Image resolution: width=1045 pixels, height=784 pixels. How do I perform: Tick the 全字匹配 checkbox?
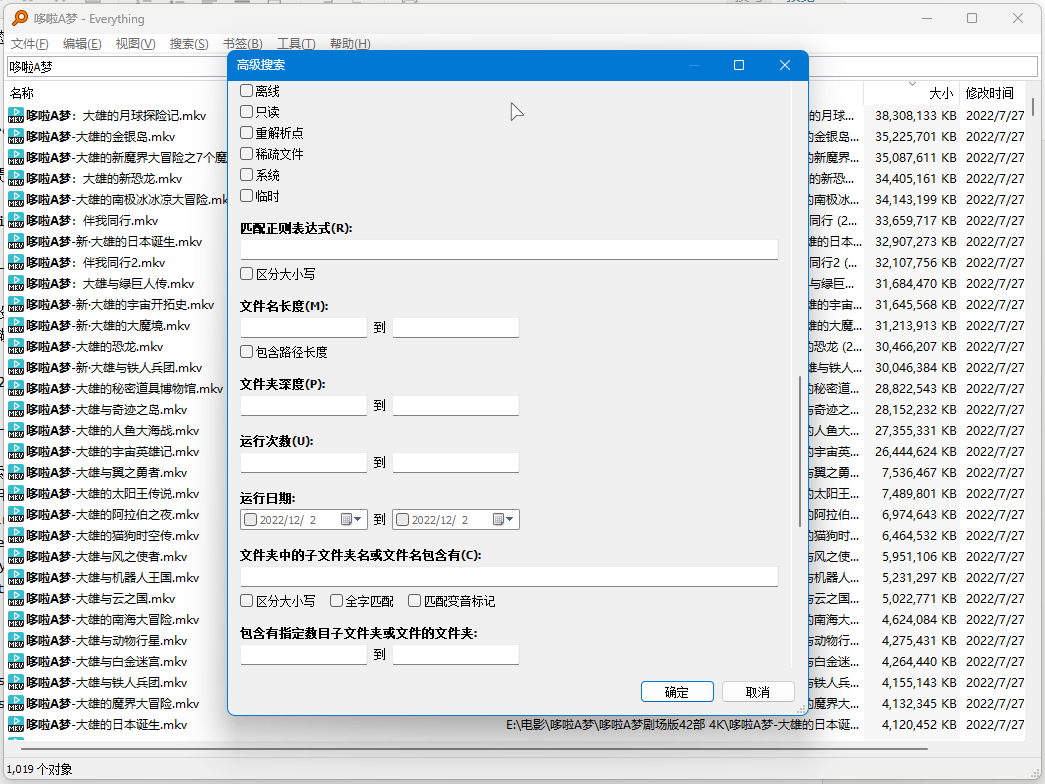point(337,601)
